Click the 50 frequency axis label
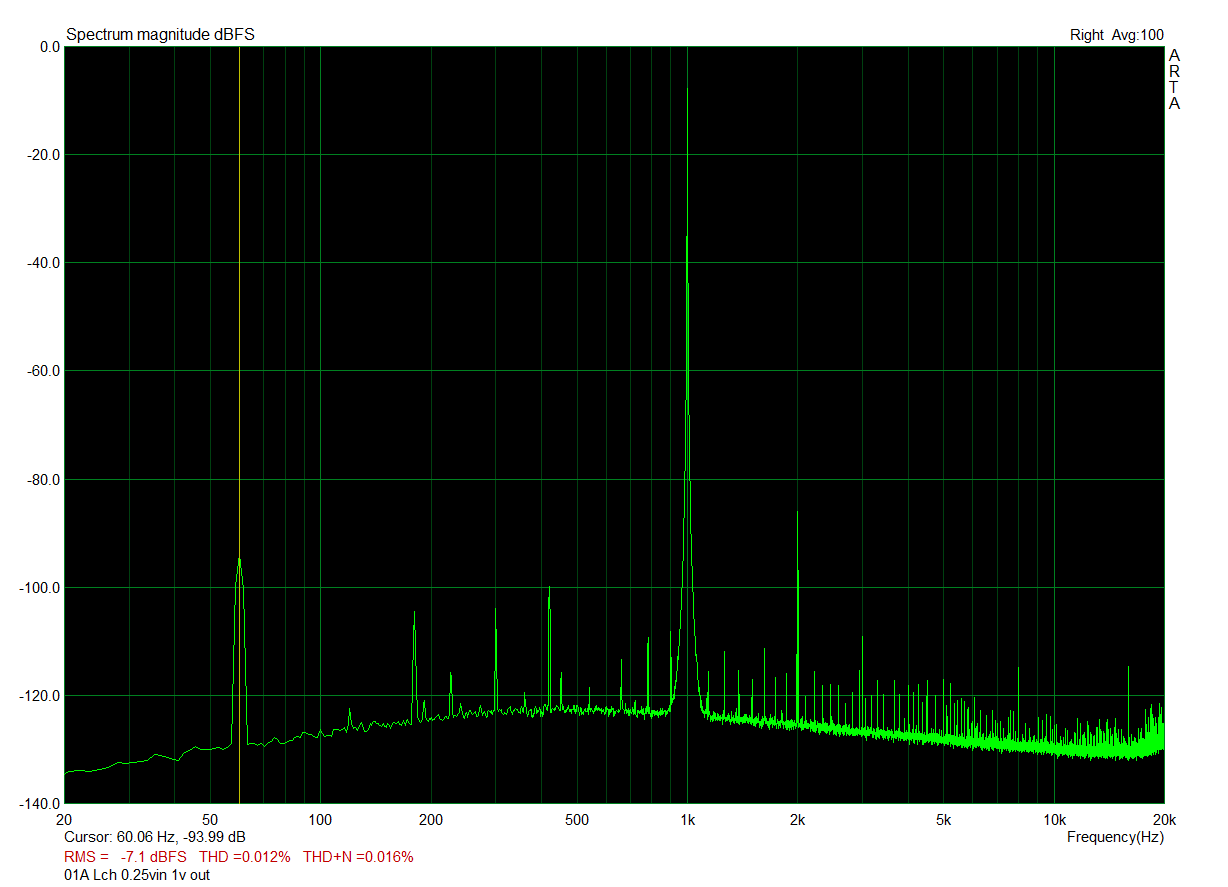 pos(210,820)
